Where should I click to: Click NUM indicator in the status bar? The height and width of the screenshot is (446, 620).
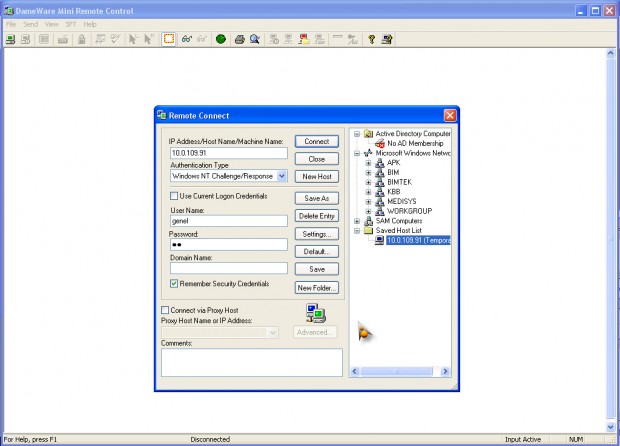(x=576, y=439)
